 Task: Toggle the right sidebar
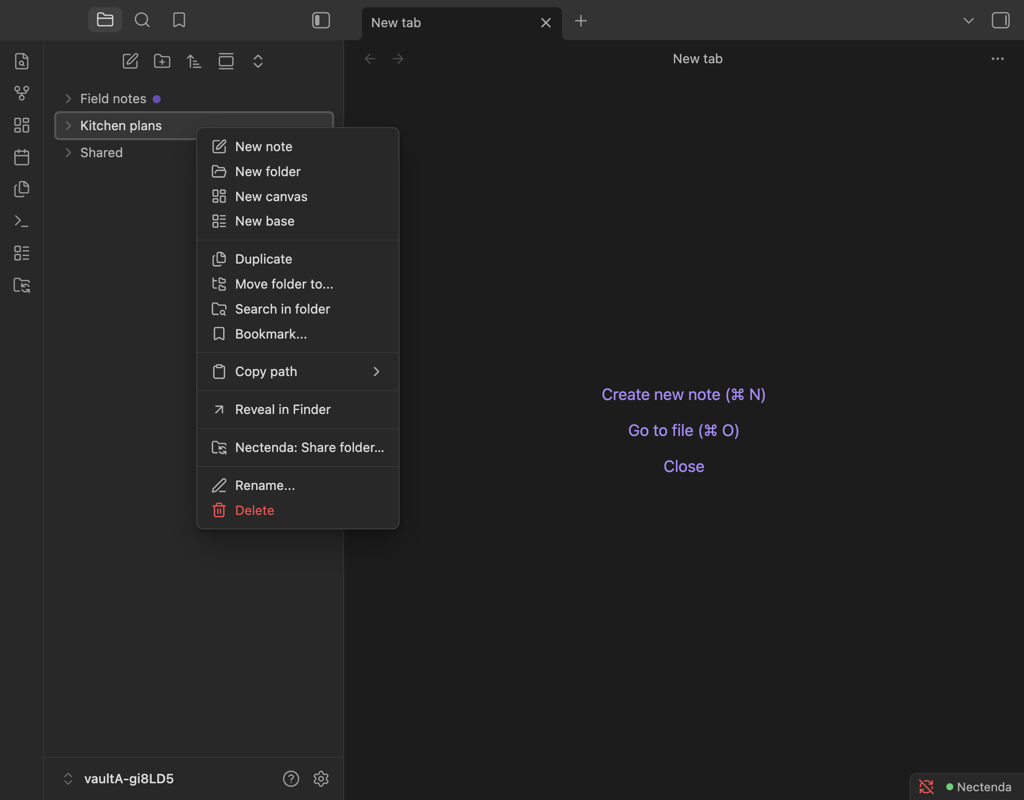1000,20
